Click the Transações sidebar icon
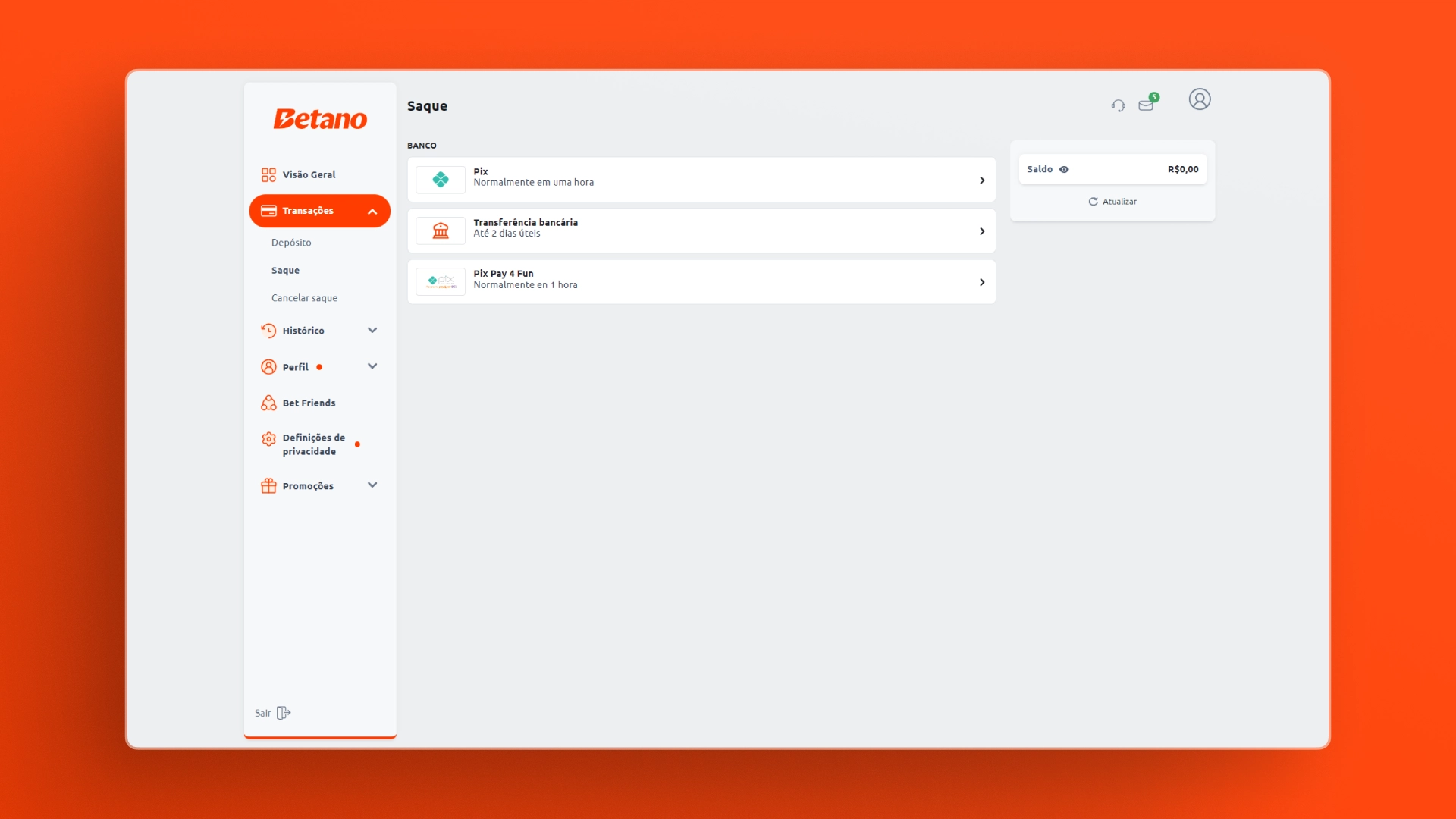Image resolution: width=1456 pixels, height=819 pixels. [x=268, y=210]
